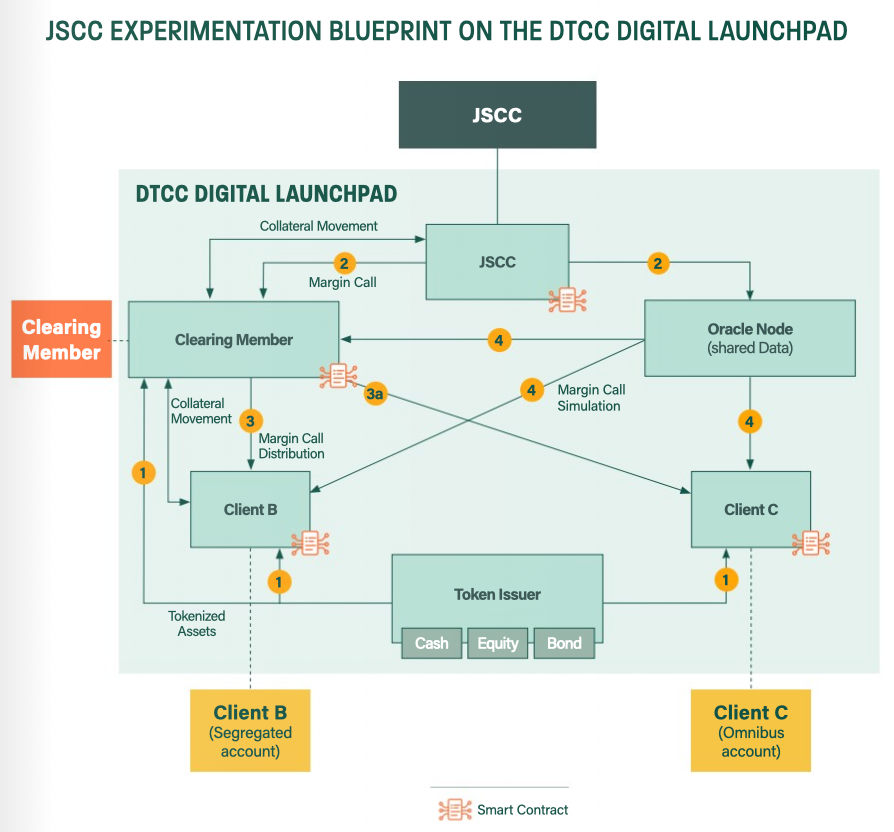Image resolution: width=894 pixels, height=832 pixels.
Task: Click the "Collateral Movement" label near Client B
Action: [x=201, y=411]
